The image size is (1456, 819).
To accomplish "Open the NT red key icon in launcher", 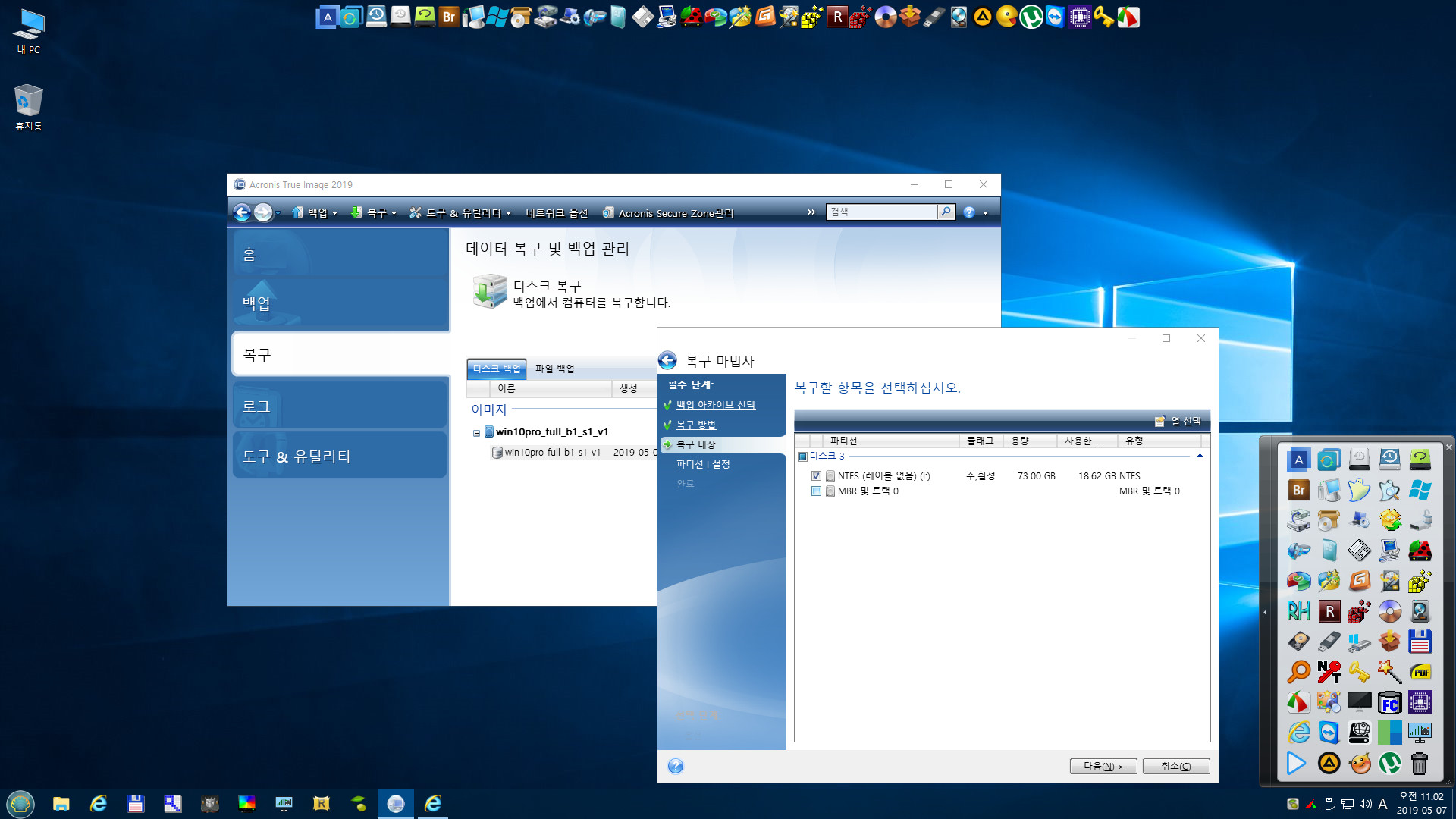I will tap(1329, 672).
